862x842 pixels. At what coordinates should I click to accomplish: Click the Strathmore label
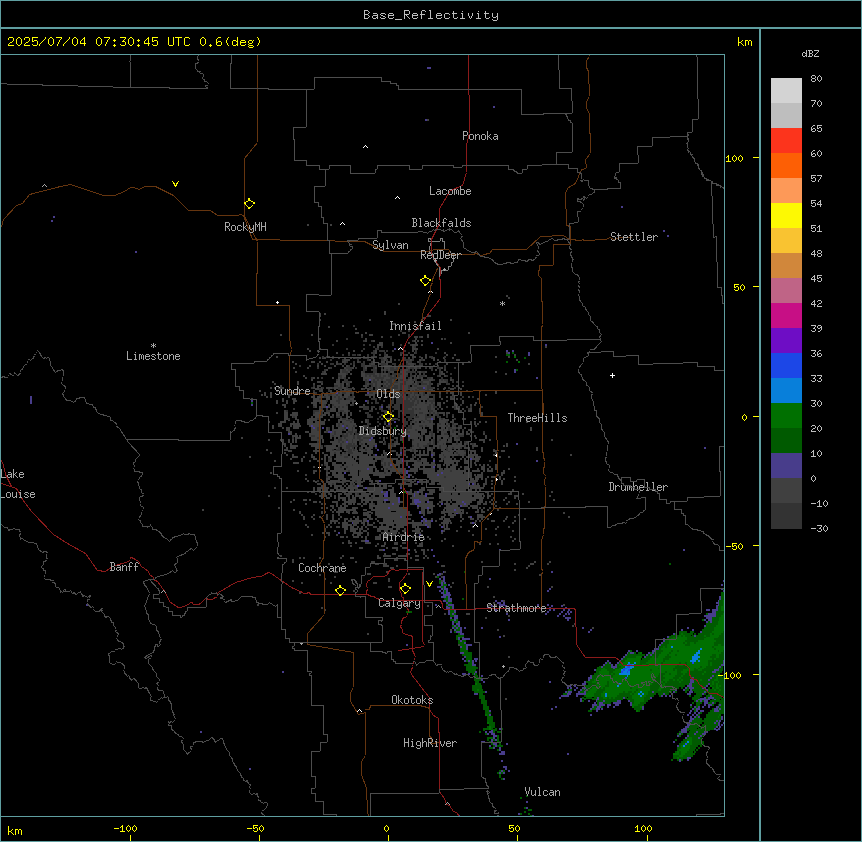click(x=516, y=608)
